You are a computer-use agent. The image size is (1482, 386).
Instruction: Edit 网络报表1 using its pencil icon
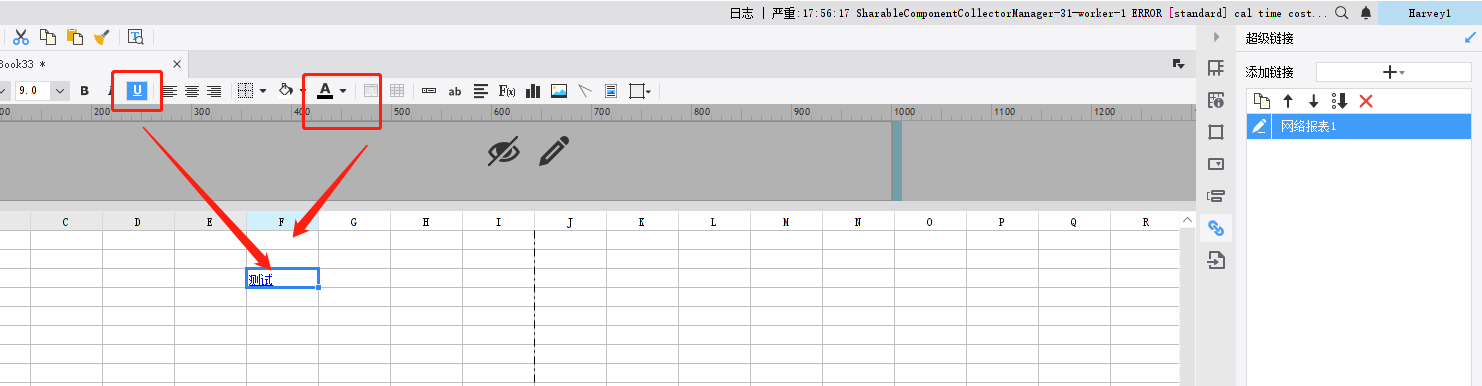coord(1260,126)
